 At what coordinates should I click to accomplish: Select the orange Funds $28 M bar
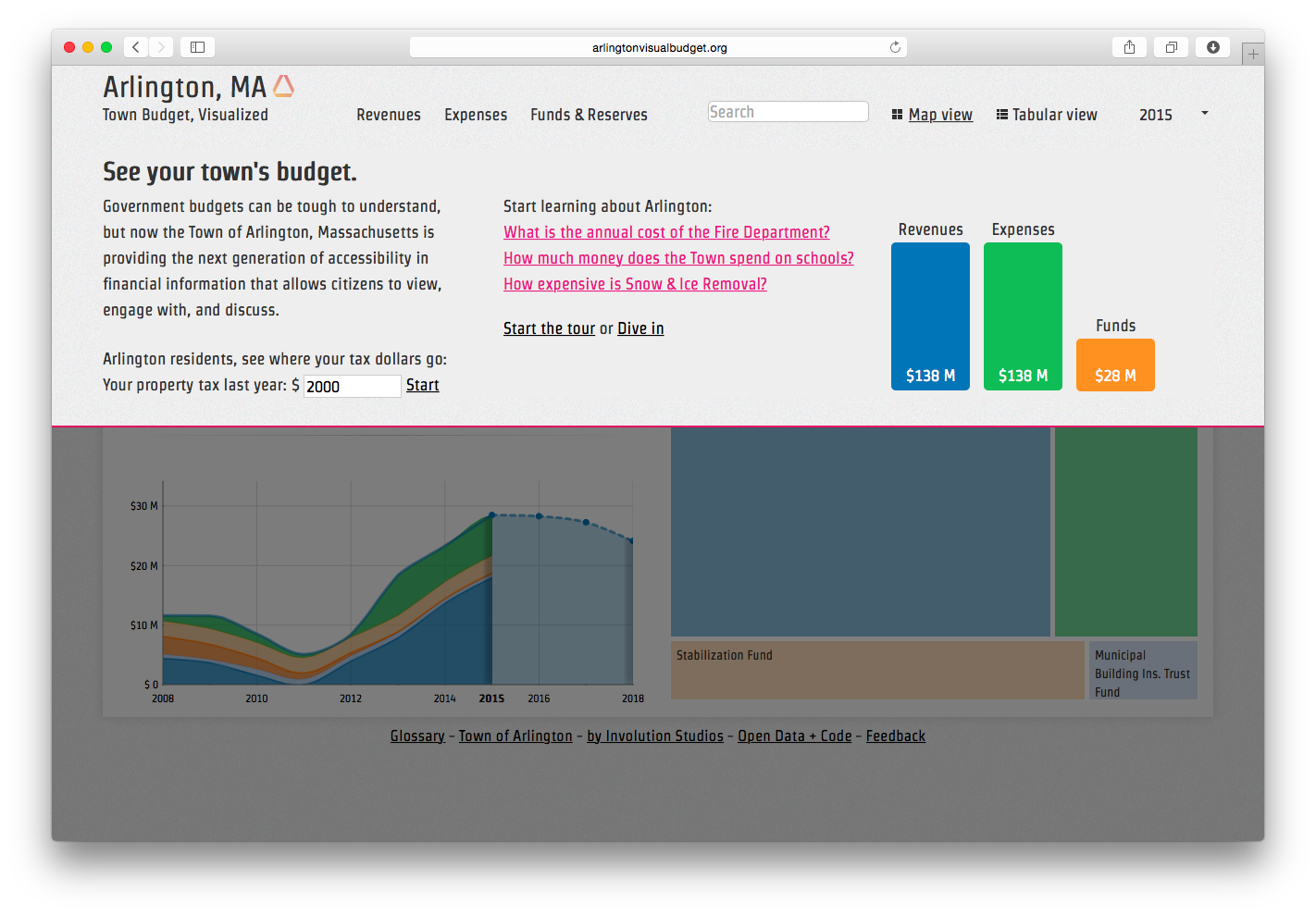[1115, 365]
